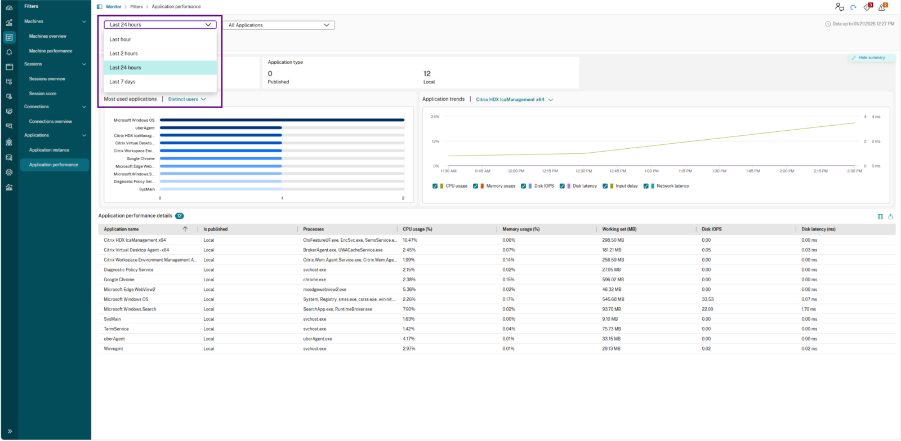
Task: Click the gear settings icon in left rail
Action: [9, 172]
